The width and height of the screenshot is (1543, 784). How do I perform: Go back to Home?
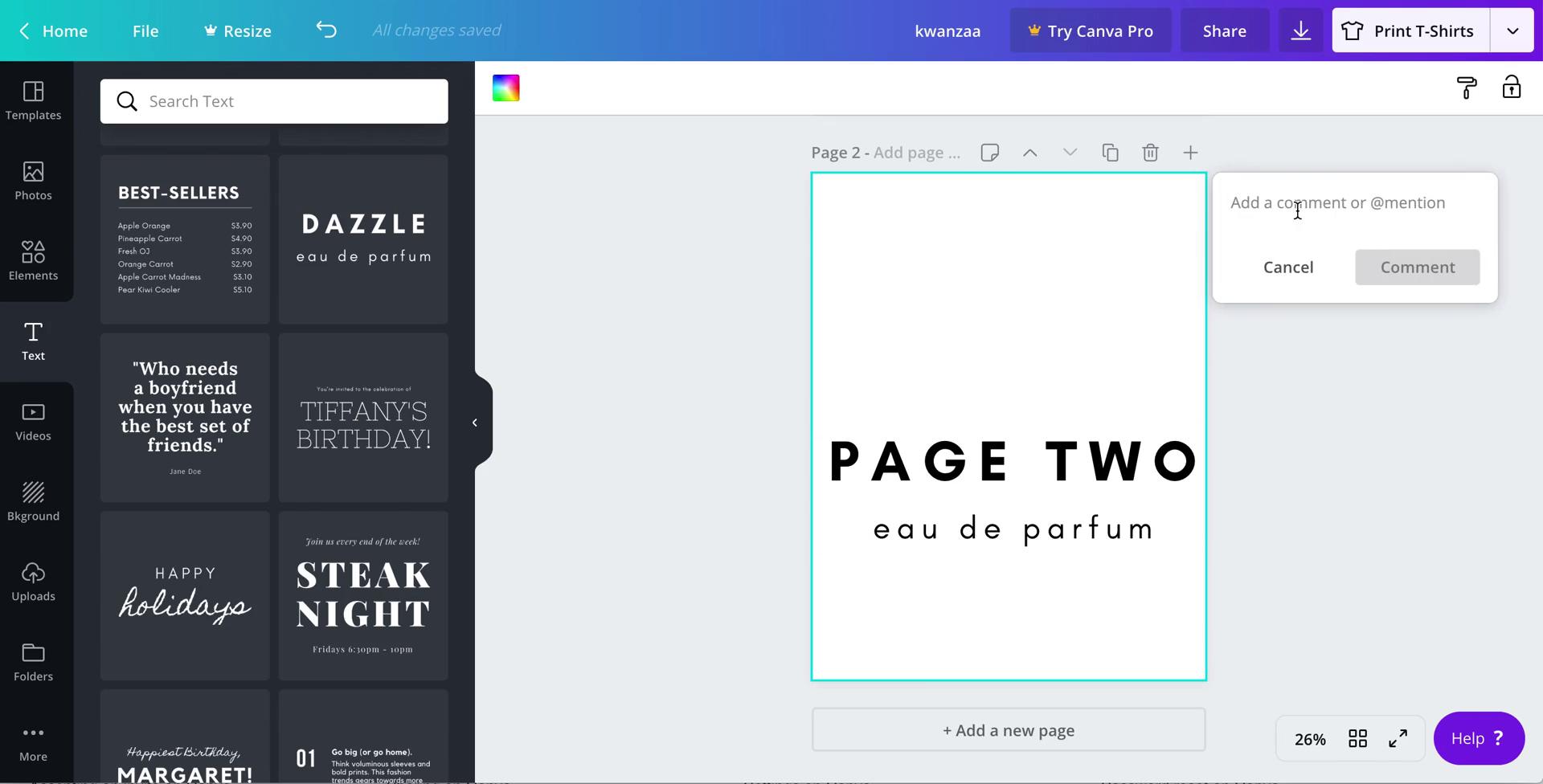click(53, 31)
